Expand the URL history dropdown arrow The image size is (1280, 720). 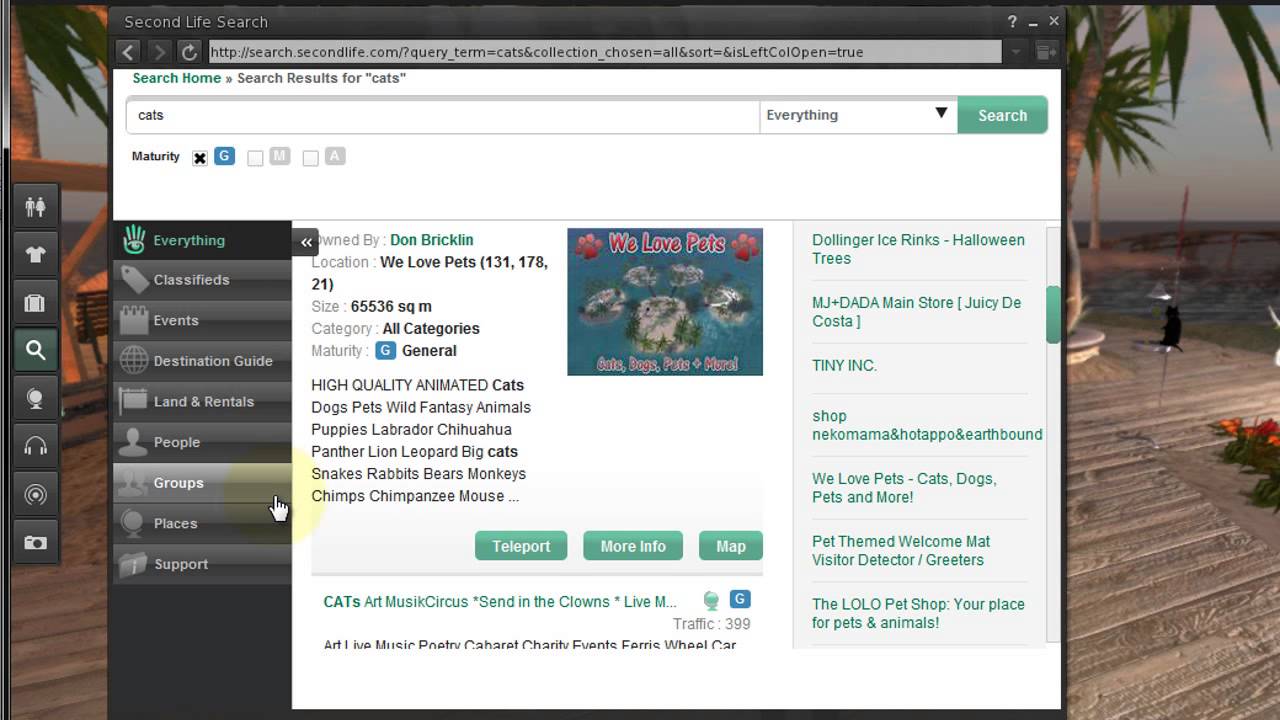1016,52
